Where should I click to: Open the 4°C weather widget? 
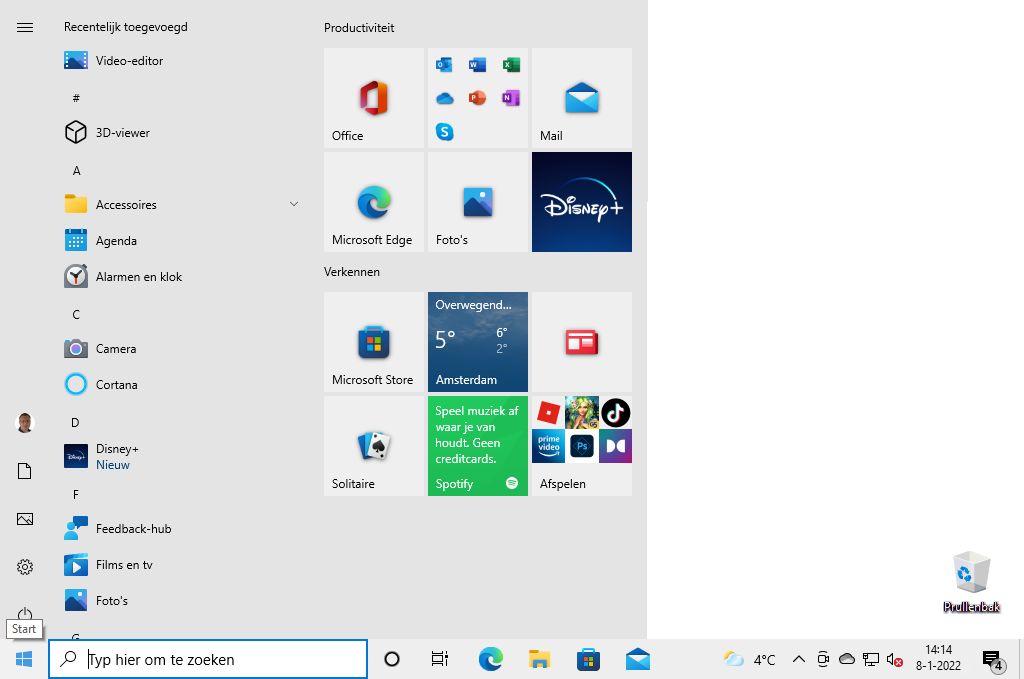coord(749,659)
